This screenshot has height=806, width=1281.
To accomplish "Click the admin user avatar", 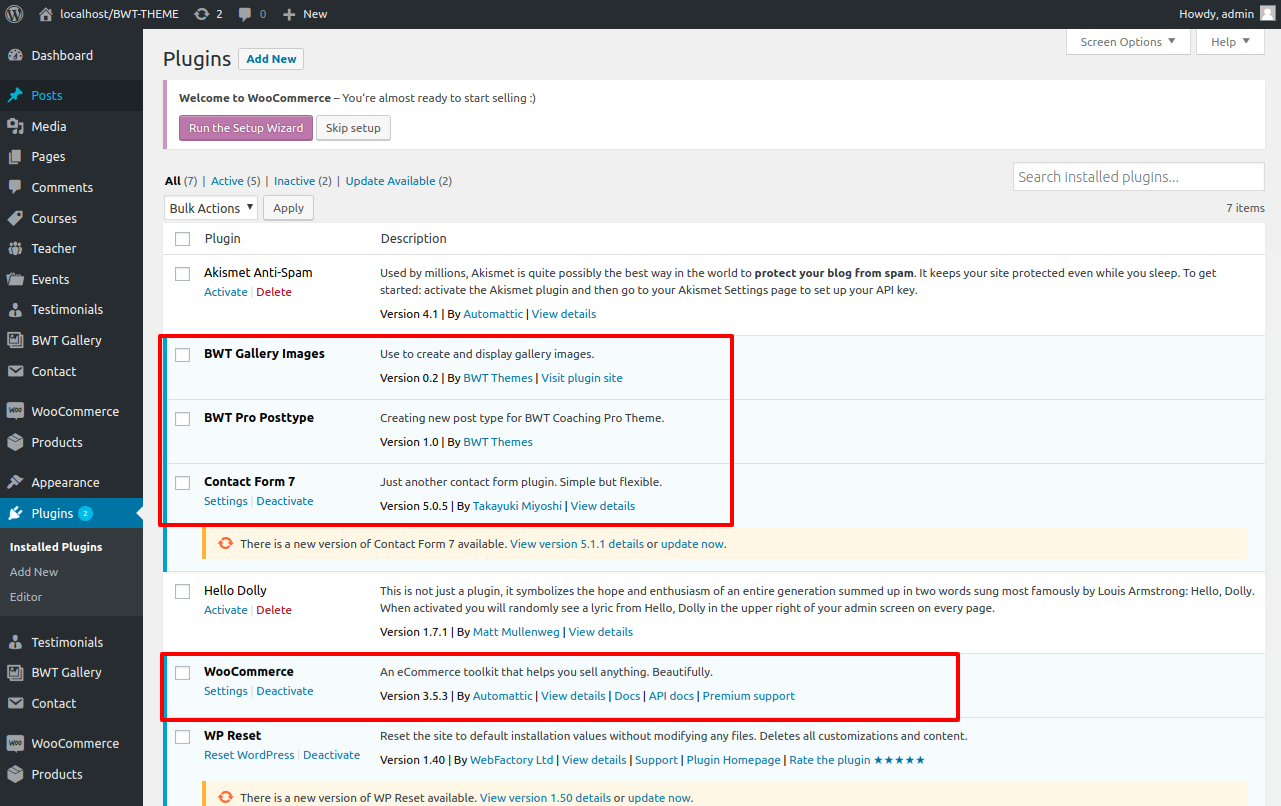I will click(x=1267, y=14).
